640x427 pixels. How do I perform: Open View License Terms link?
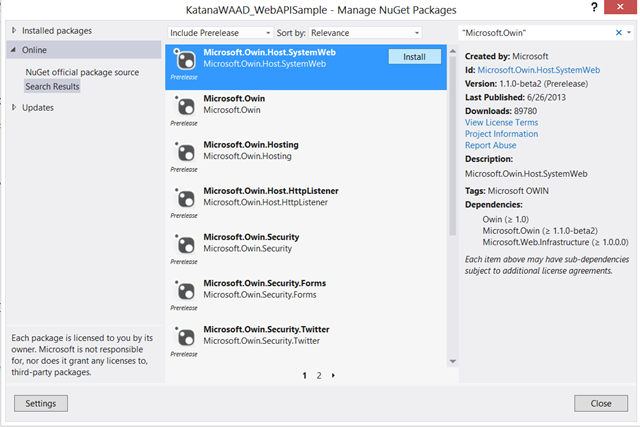click(501, 122)
